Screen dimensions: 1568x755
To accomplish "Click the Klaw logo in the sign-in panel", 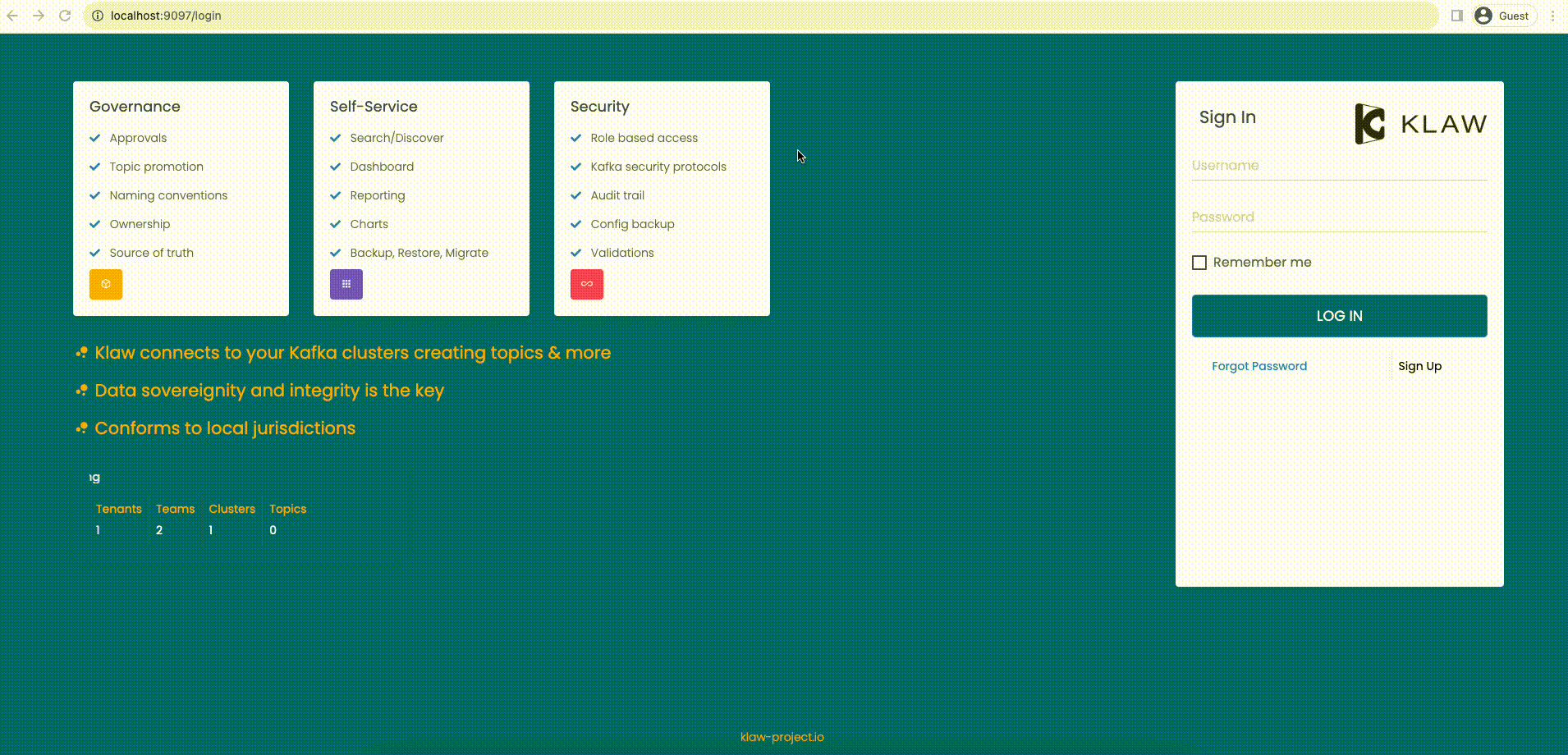I will coord(1419,123).
